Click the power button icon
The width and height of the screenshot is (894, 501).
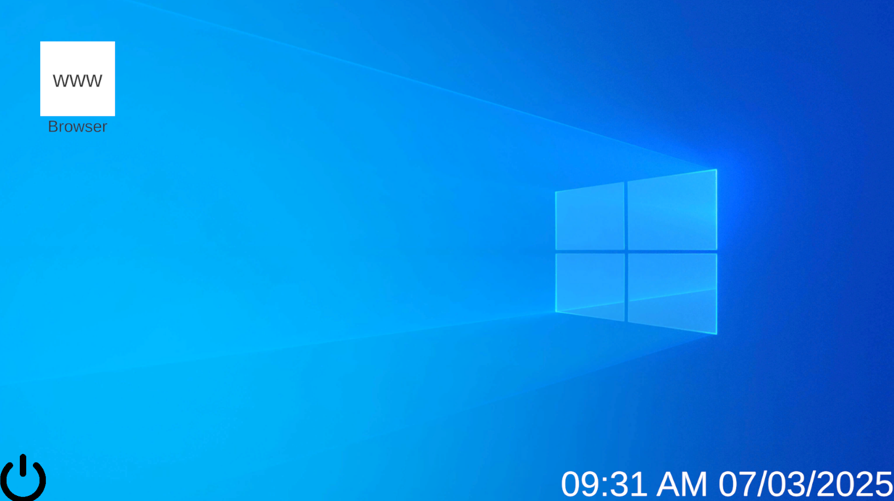pyautogui.click(x=22, y=478)
